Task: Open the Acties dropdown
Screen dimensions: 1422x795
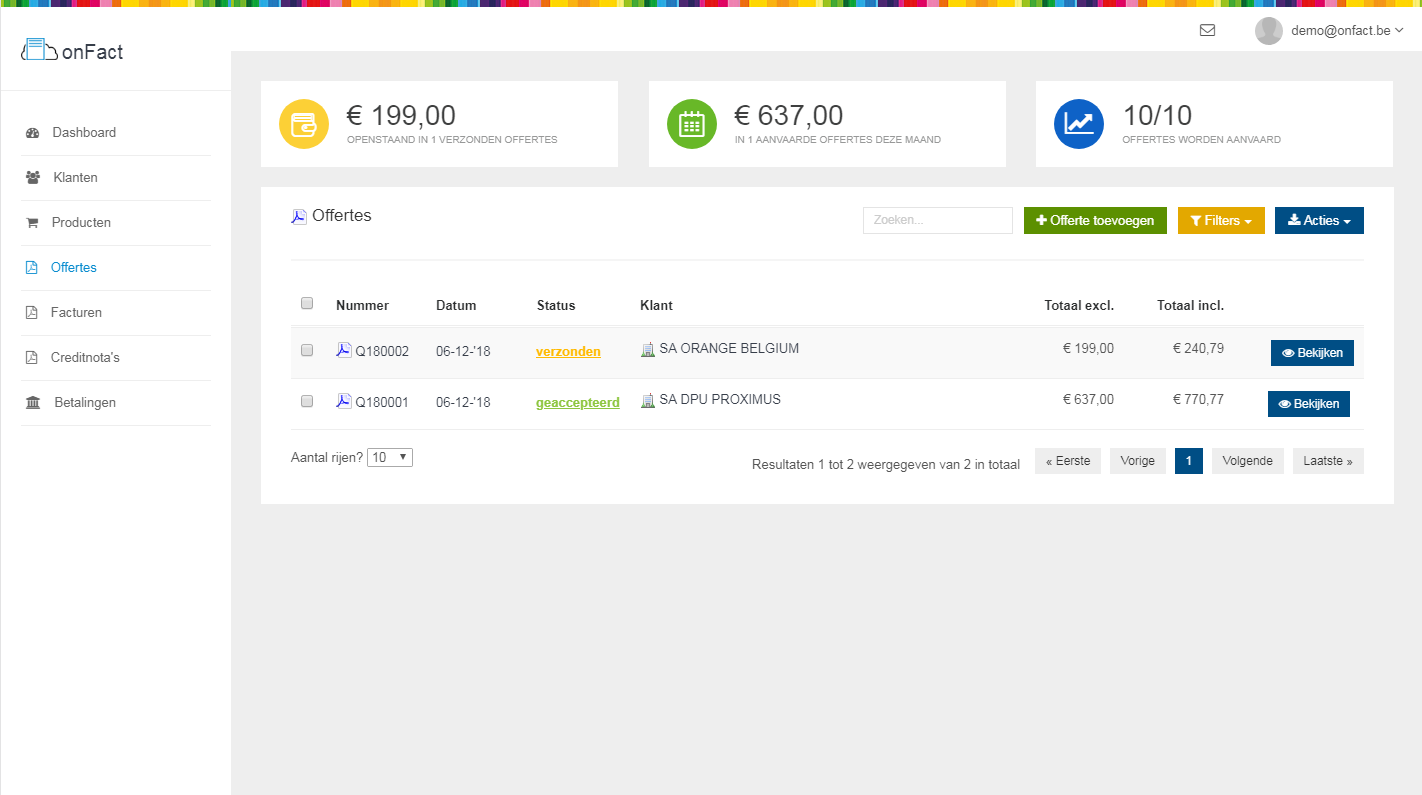Action: pyautogui.click(x=1319, y=220)
